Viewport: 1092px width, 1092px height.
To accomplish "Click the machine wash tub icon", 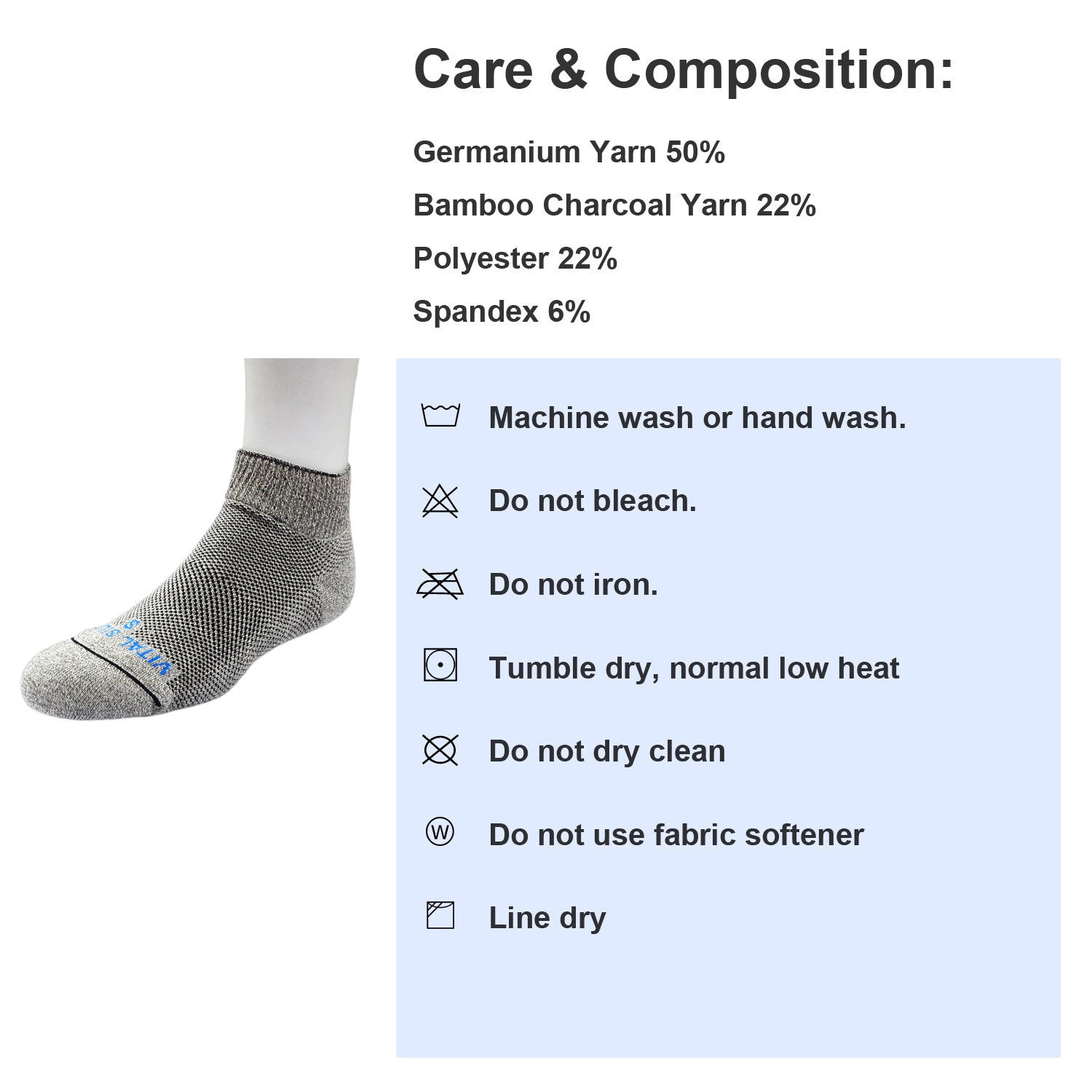I will coord(440,416).
